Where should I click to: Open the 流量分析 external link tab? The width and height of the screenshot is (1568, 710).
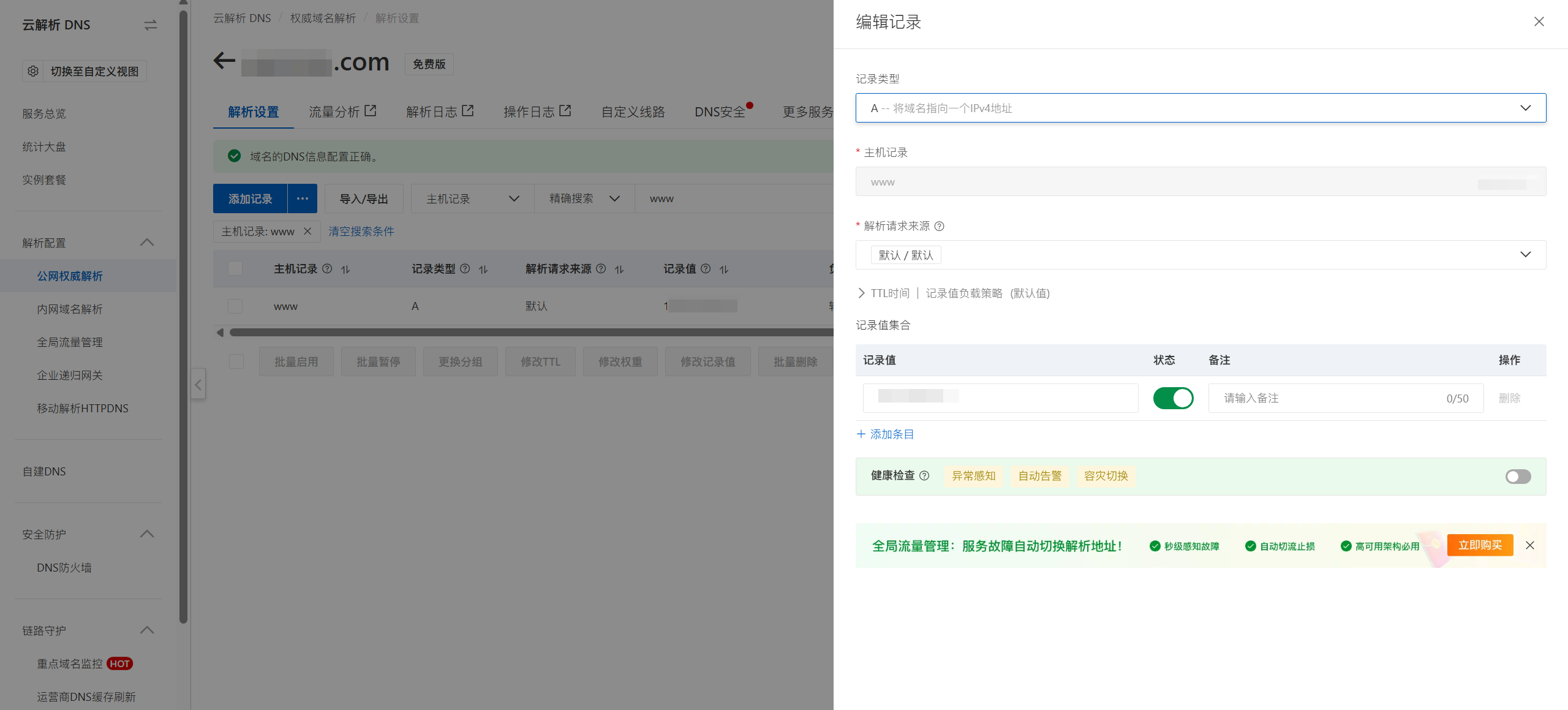(342, 111)
